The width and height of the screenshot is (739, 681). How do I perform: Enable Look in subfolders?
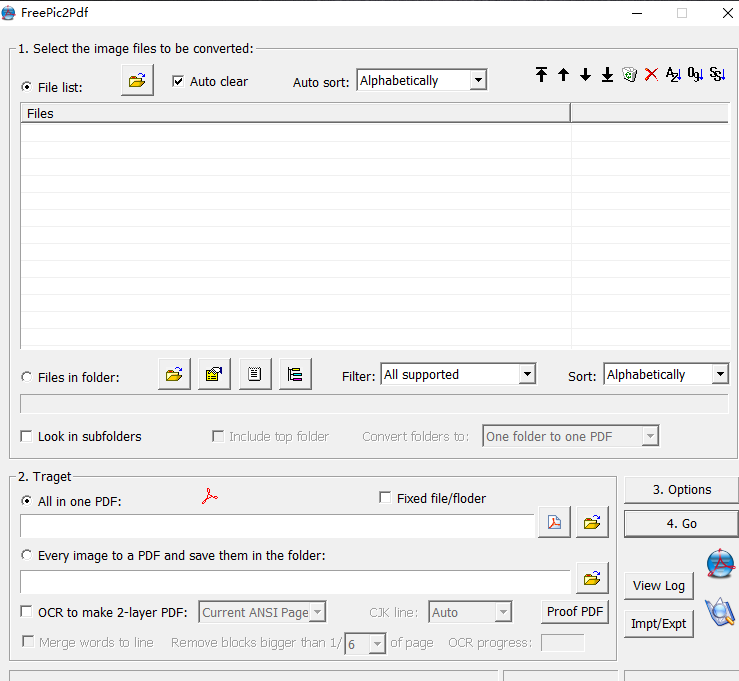26,436
